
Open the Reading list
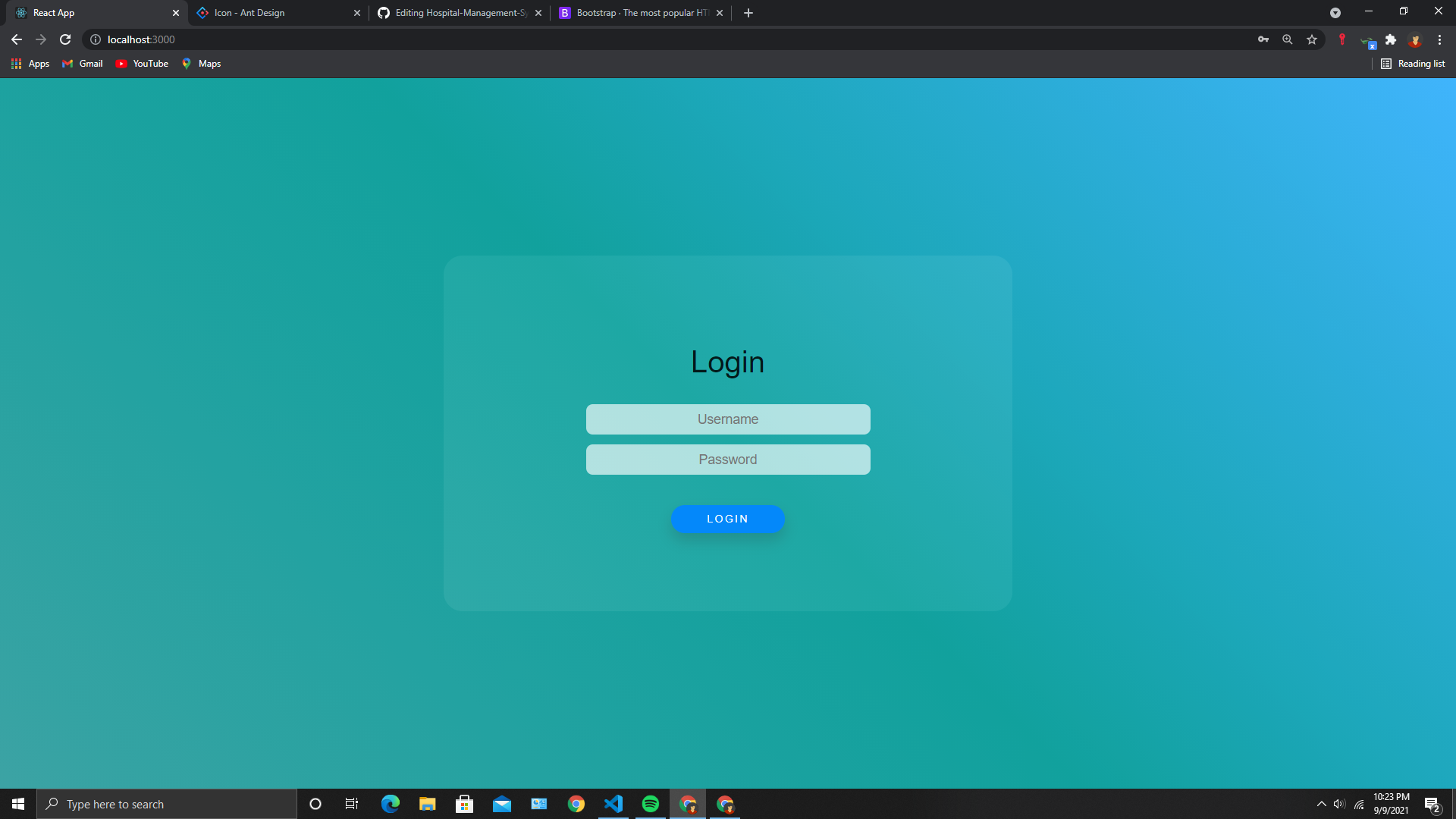pyautogui.click(x=1413, y=64)
